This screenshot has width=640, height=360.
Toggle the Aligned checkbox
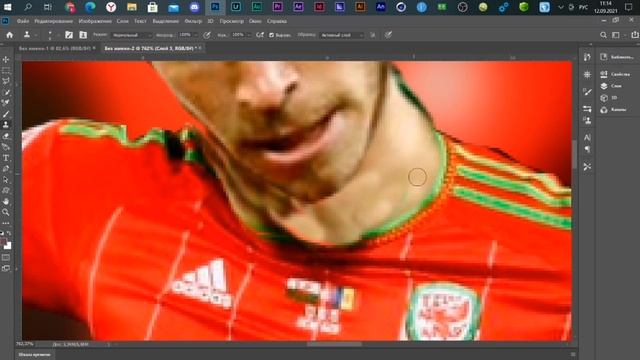pyautogui.click(x=271, y=35)
